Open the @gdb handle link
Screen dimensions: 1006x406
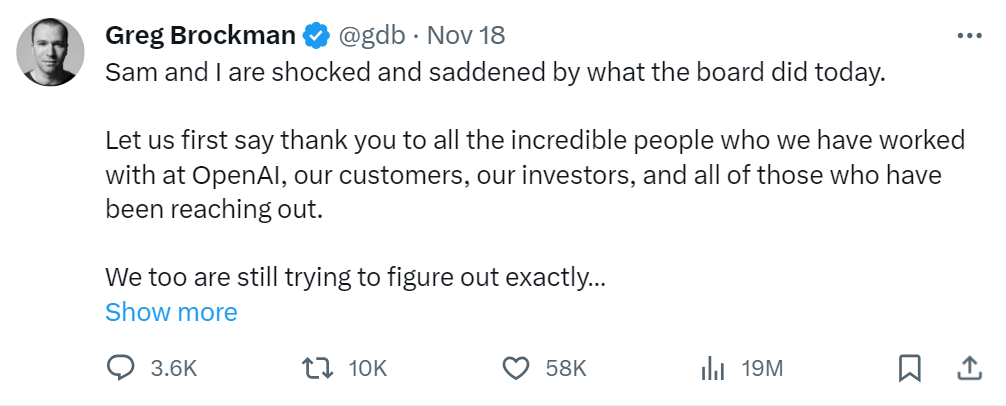373,35
